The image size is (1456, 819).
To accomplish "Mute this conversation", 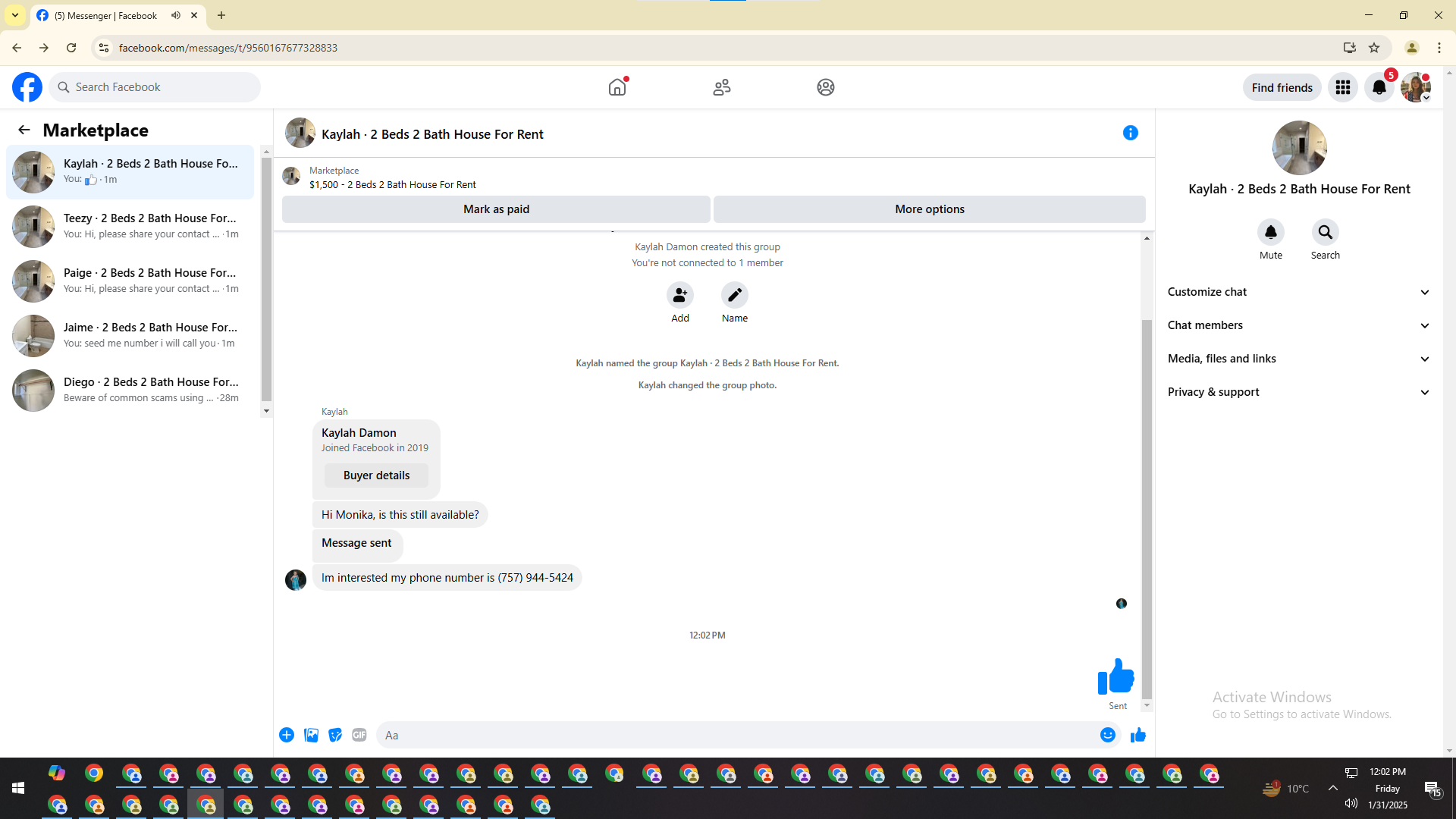I will pos(1271,232).
